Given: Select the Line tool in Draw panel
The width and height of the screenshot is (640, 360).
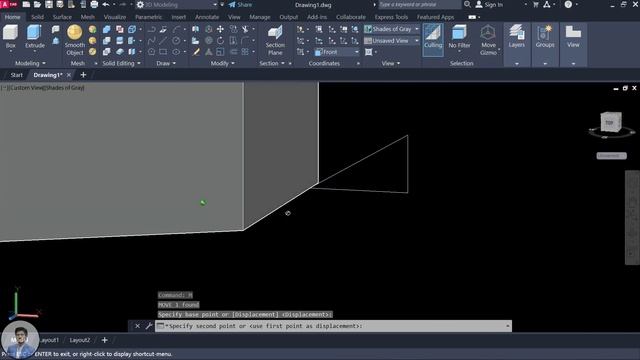Looking at the screenshot, I should point(163,40).
